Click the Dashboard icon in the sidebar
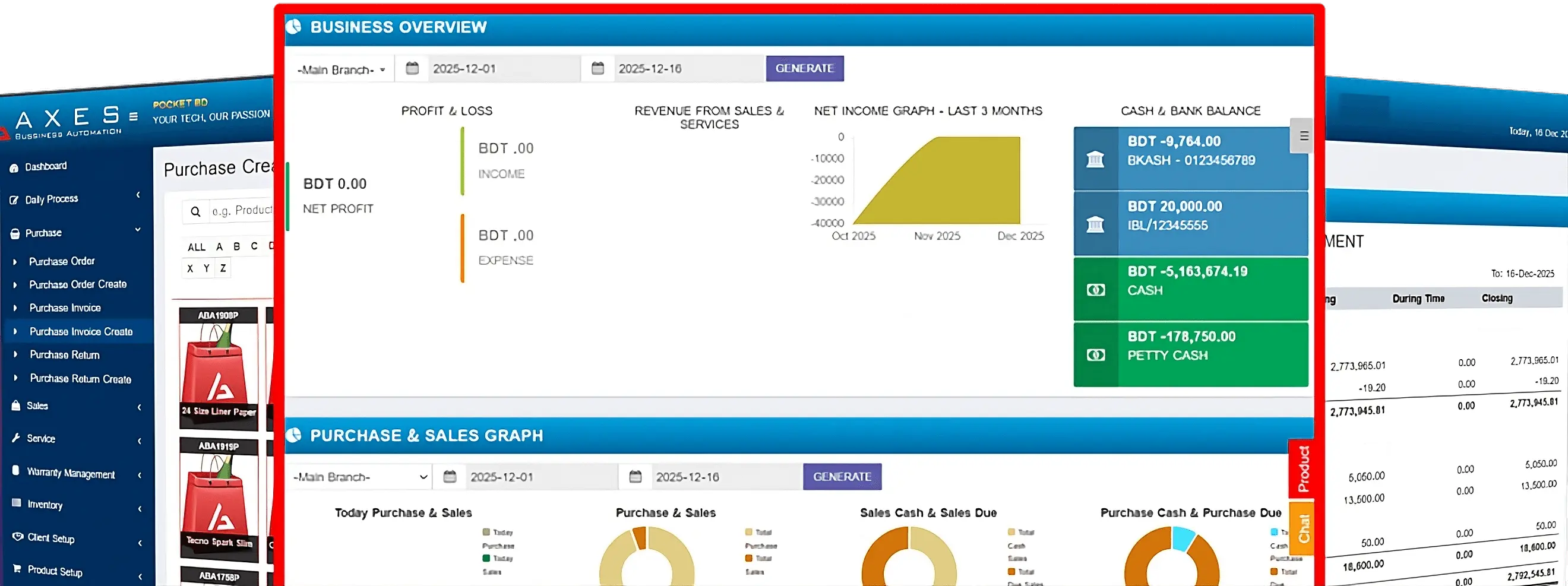The width and height of the screenshot is (1568, 586). [14, 168]
